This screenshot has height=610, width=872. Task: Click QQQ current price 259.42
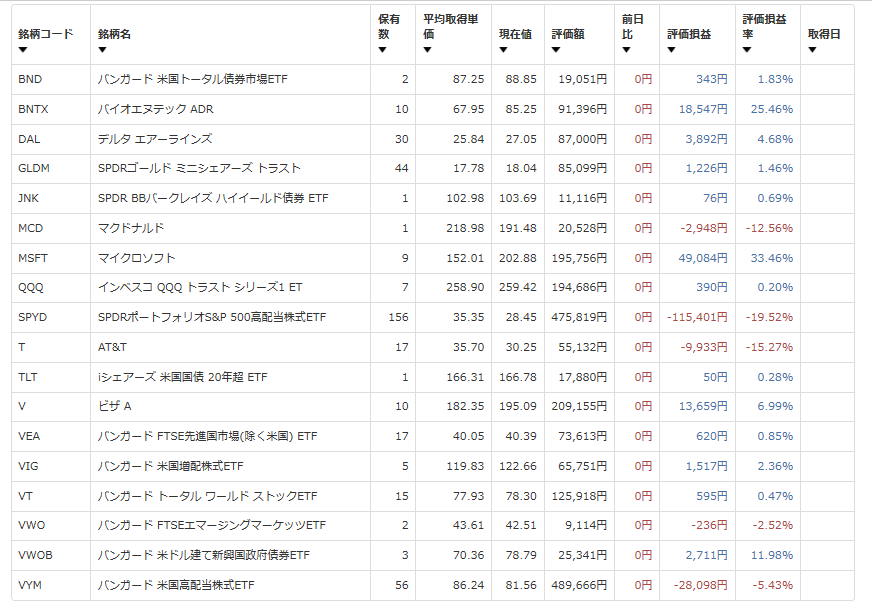(518, 287)
